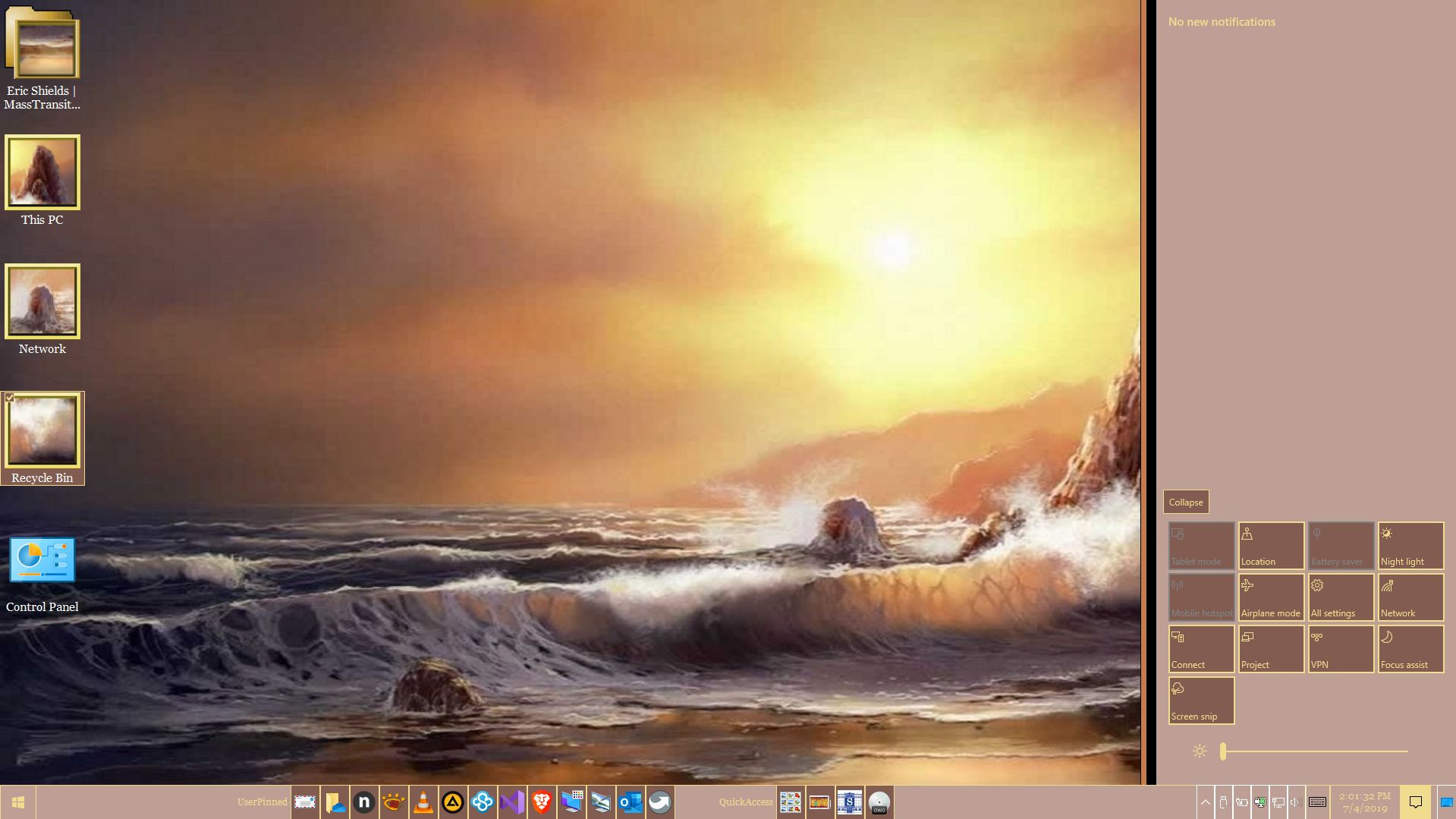
Task: Launch the black circle 'n' app
Action: tap(364, 802)
